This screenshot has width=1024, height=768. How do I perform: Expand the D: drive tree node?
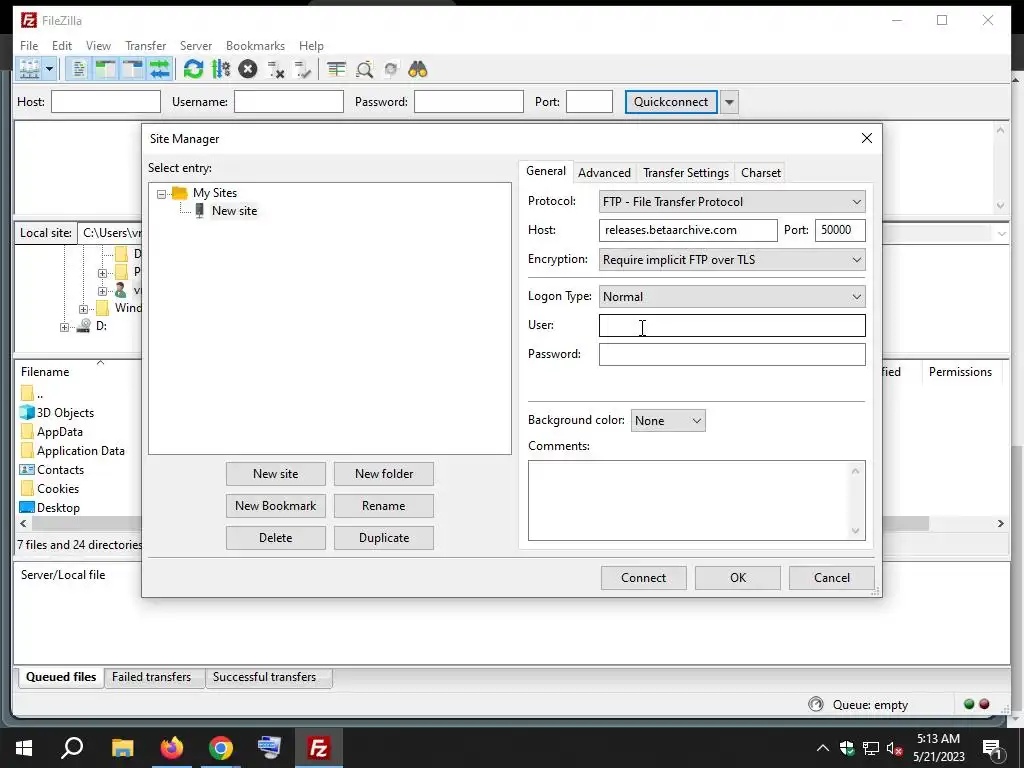[64, 327]
